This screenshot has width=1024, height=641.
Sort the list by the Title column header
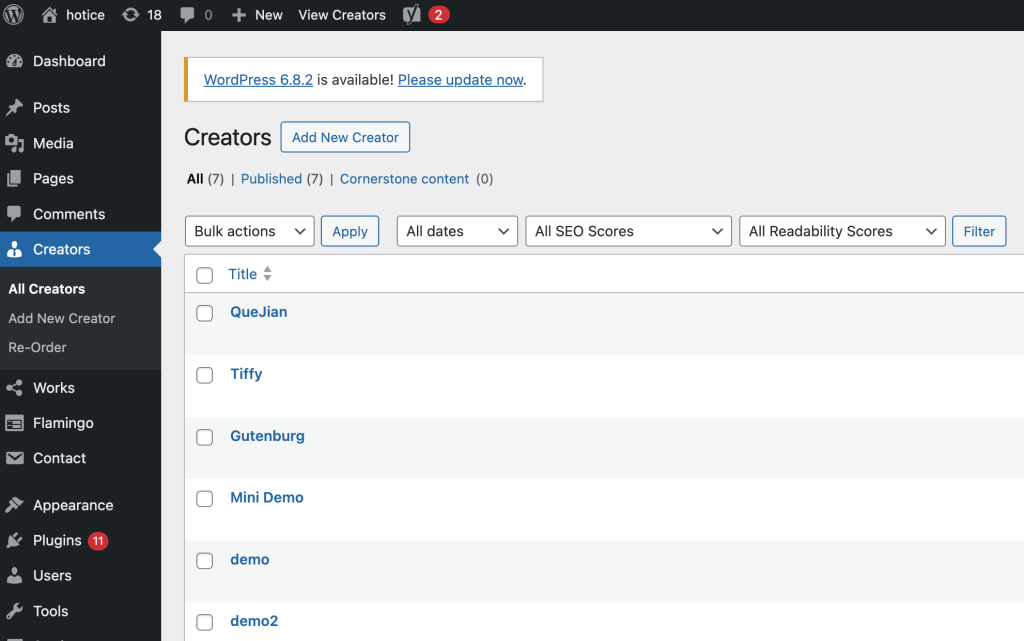click(243, 274)
